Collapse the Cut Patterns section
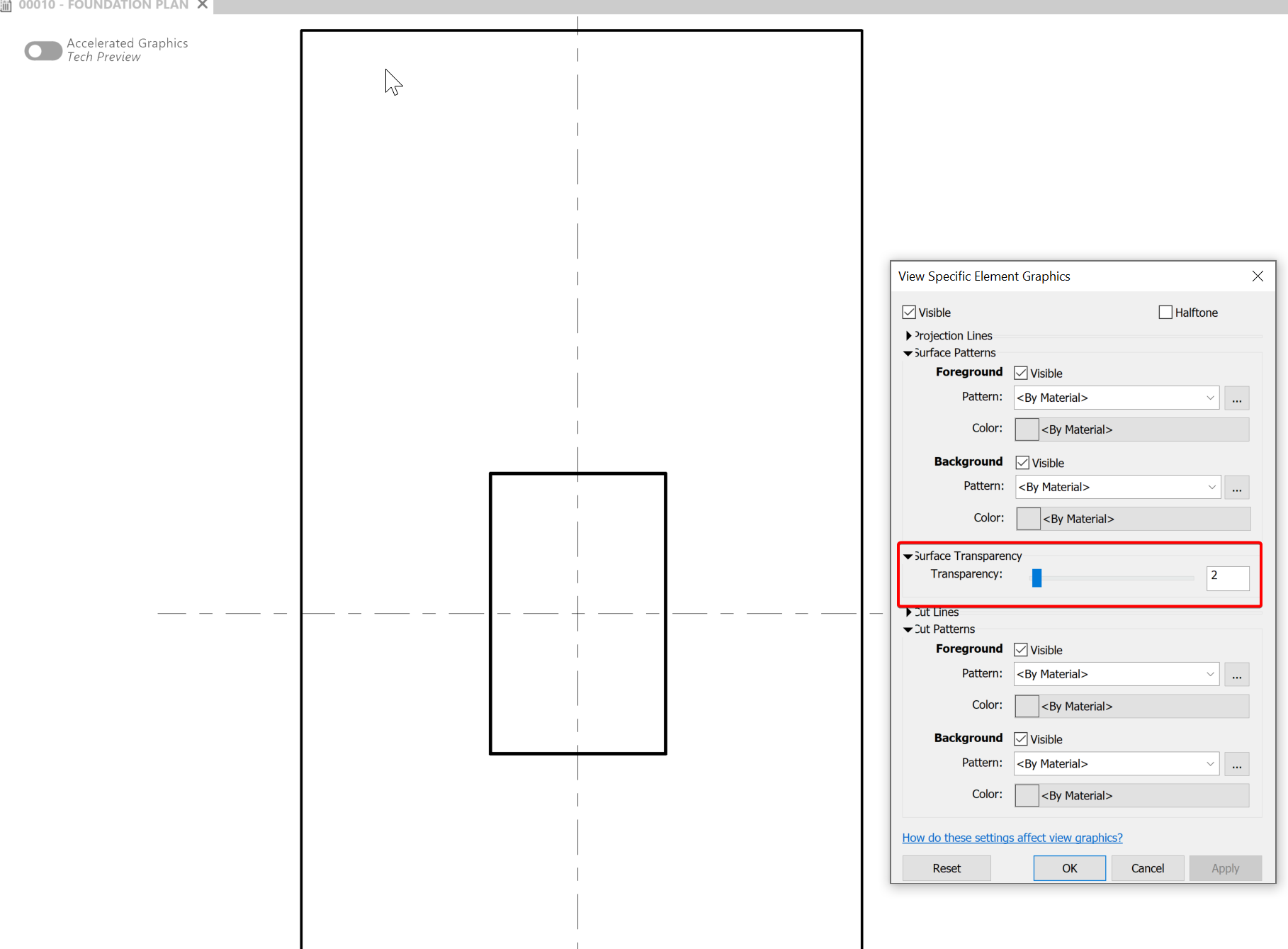This screenshot has width=1288, height=949. [x=908, y=629]
